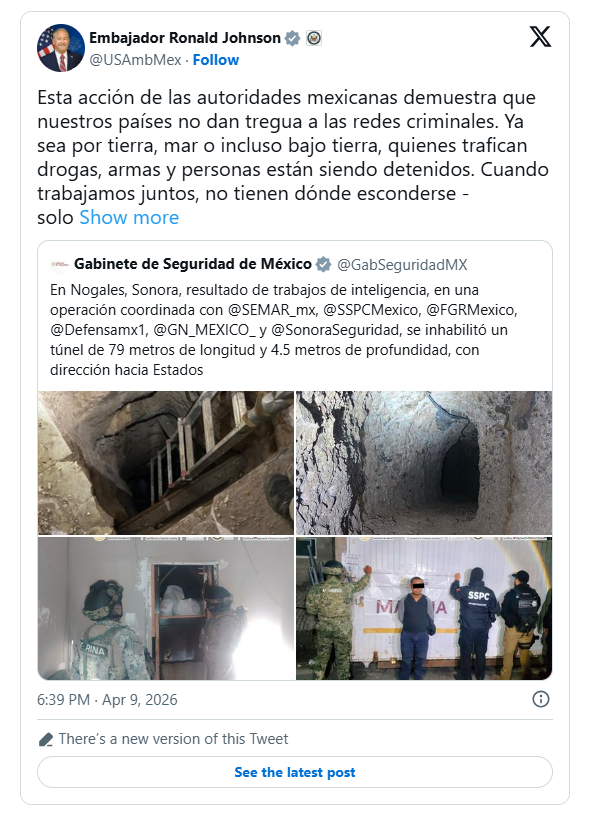Click the Embajador Ronald Johnson display name

coord(185,38)
